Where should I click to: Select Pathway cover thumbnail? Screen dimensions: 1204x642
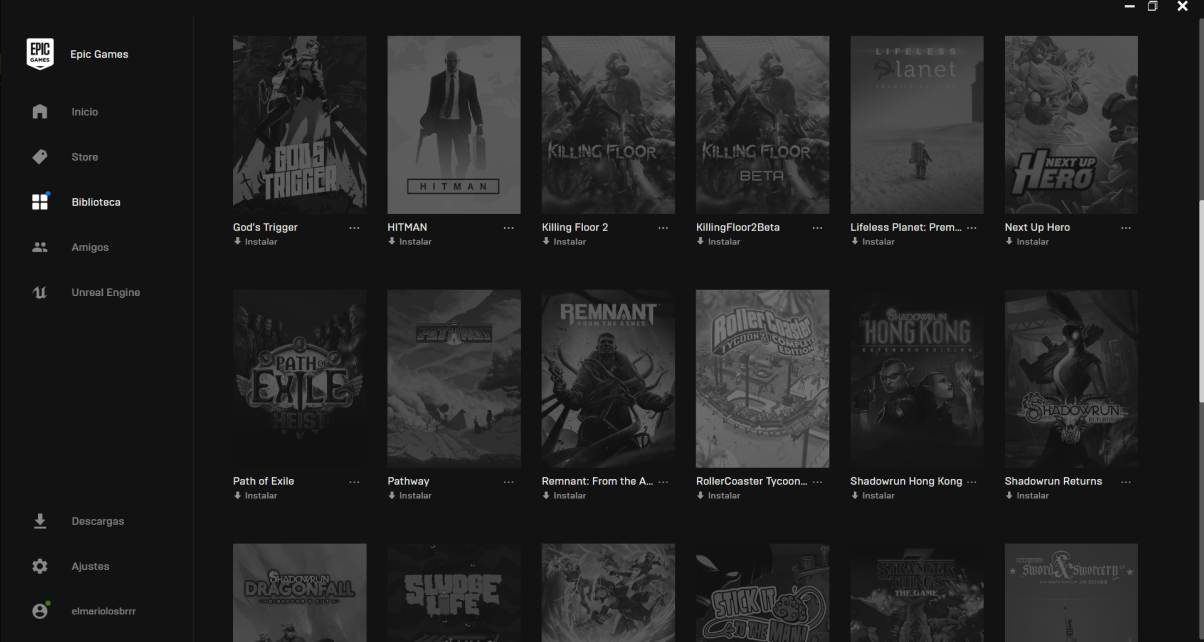(454, 379)
